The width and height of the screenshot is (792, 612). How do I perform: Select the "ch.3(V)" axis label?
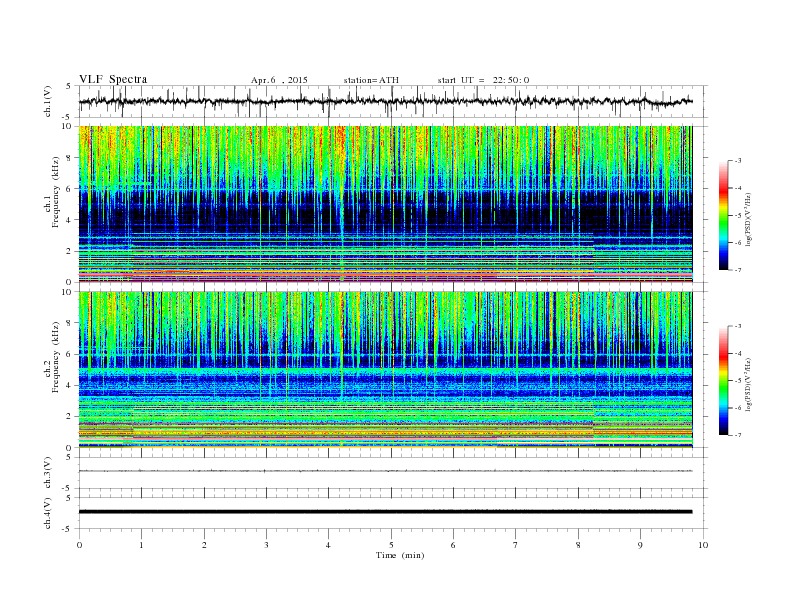click(47, 473)
